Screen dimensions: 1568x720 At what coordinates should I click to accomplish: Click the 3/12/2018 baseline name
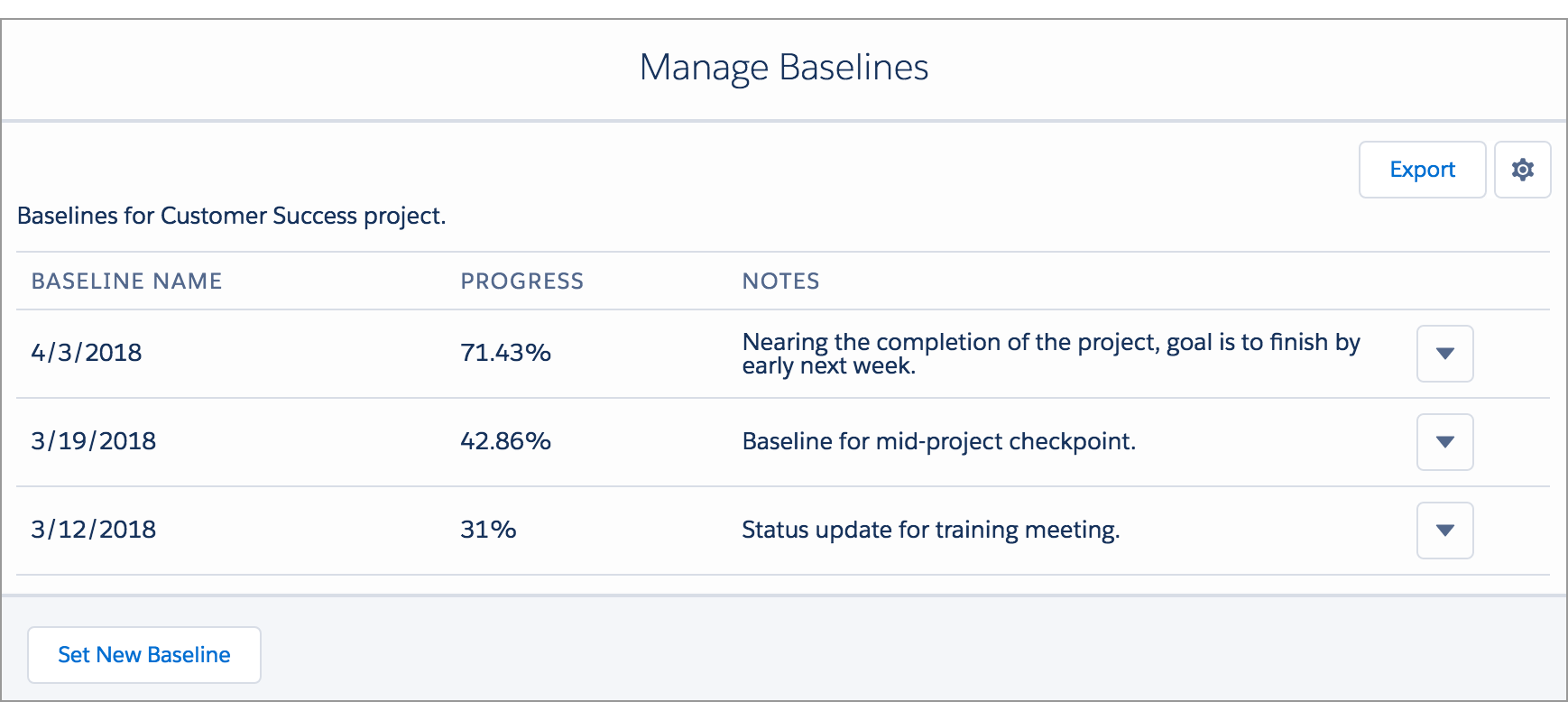point(93,530)
